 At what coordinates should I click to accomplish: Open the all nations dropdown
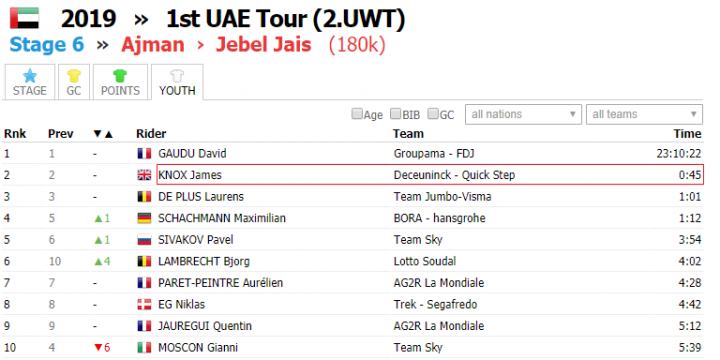point(523,114)
